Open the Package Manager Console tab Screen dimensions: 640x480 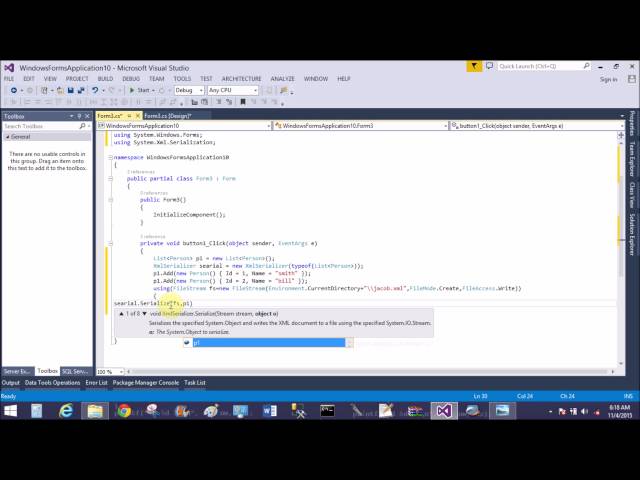[x=146, y=383]
